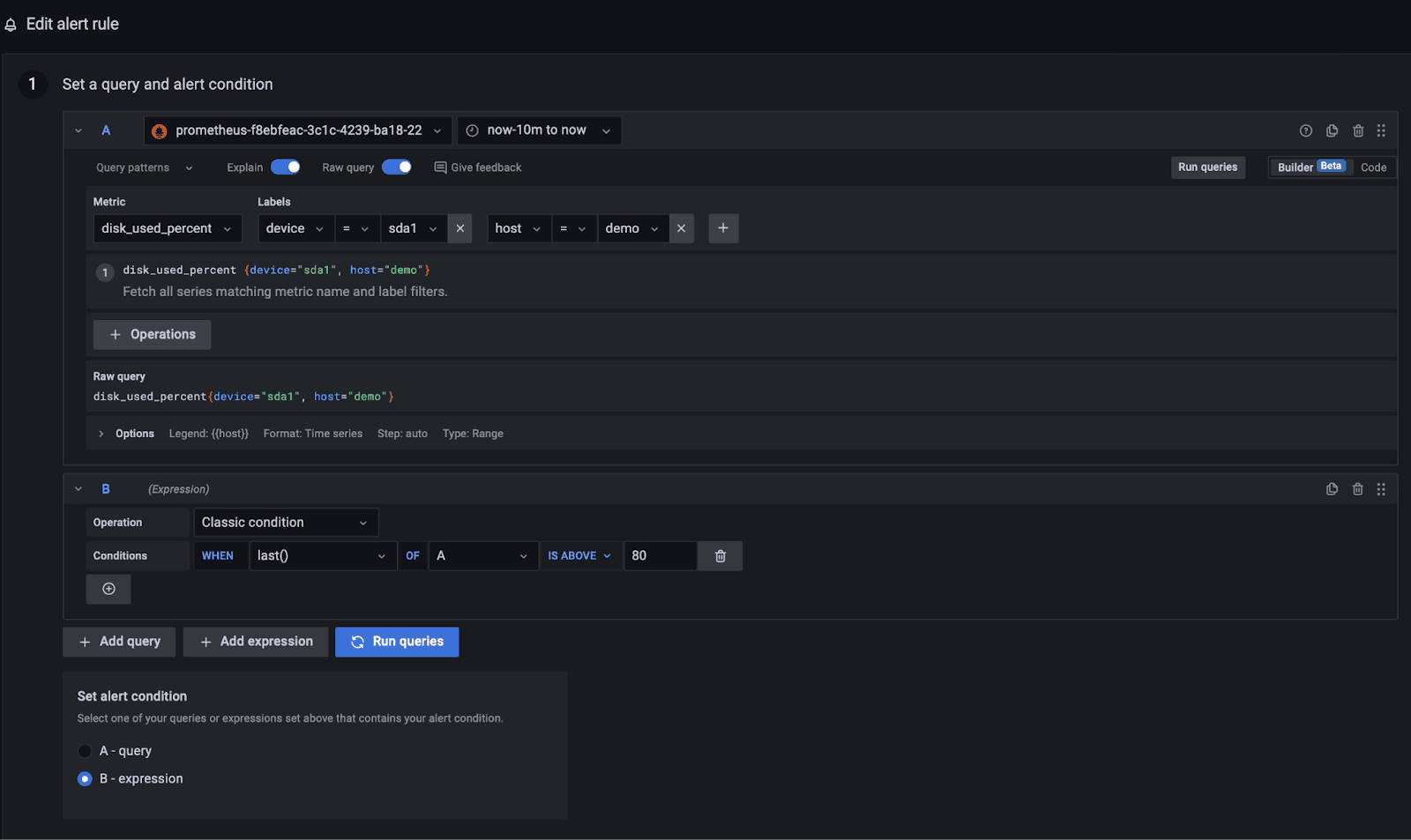Screen dimensions: 1411x840
Task: Toggle the Explain switch off
Action: 285,167
